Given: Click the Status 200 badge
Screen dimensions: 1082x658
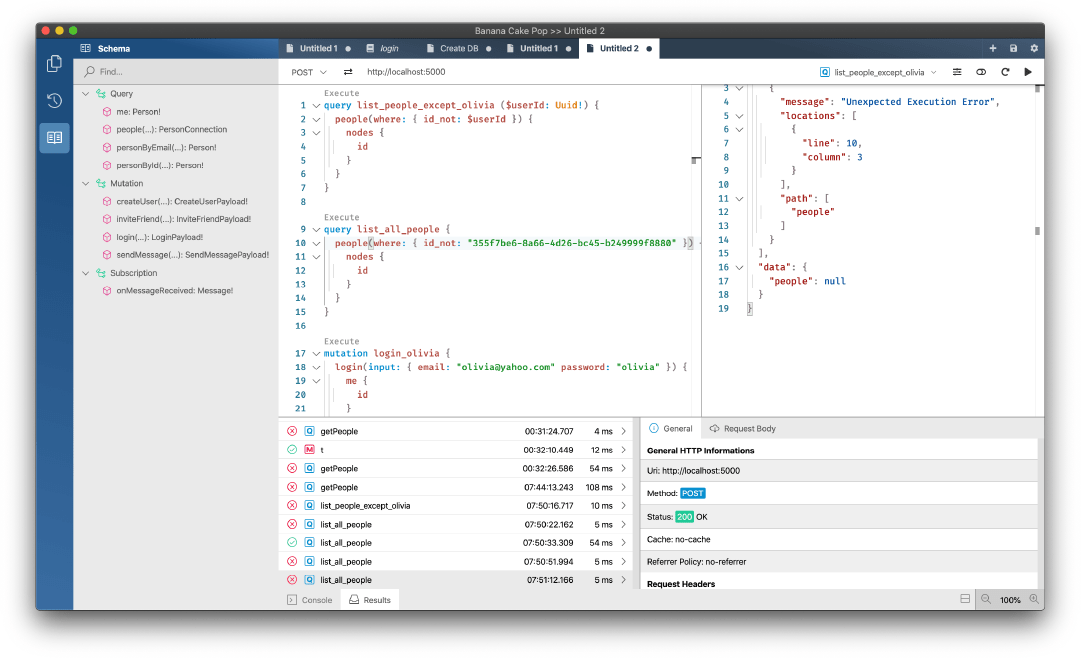Looking at the screenshot, I should (x=685, y=517).
